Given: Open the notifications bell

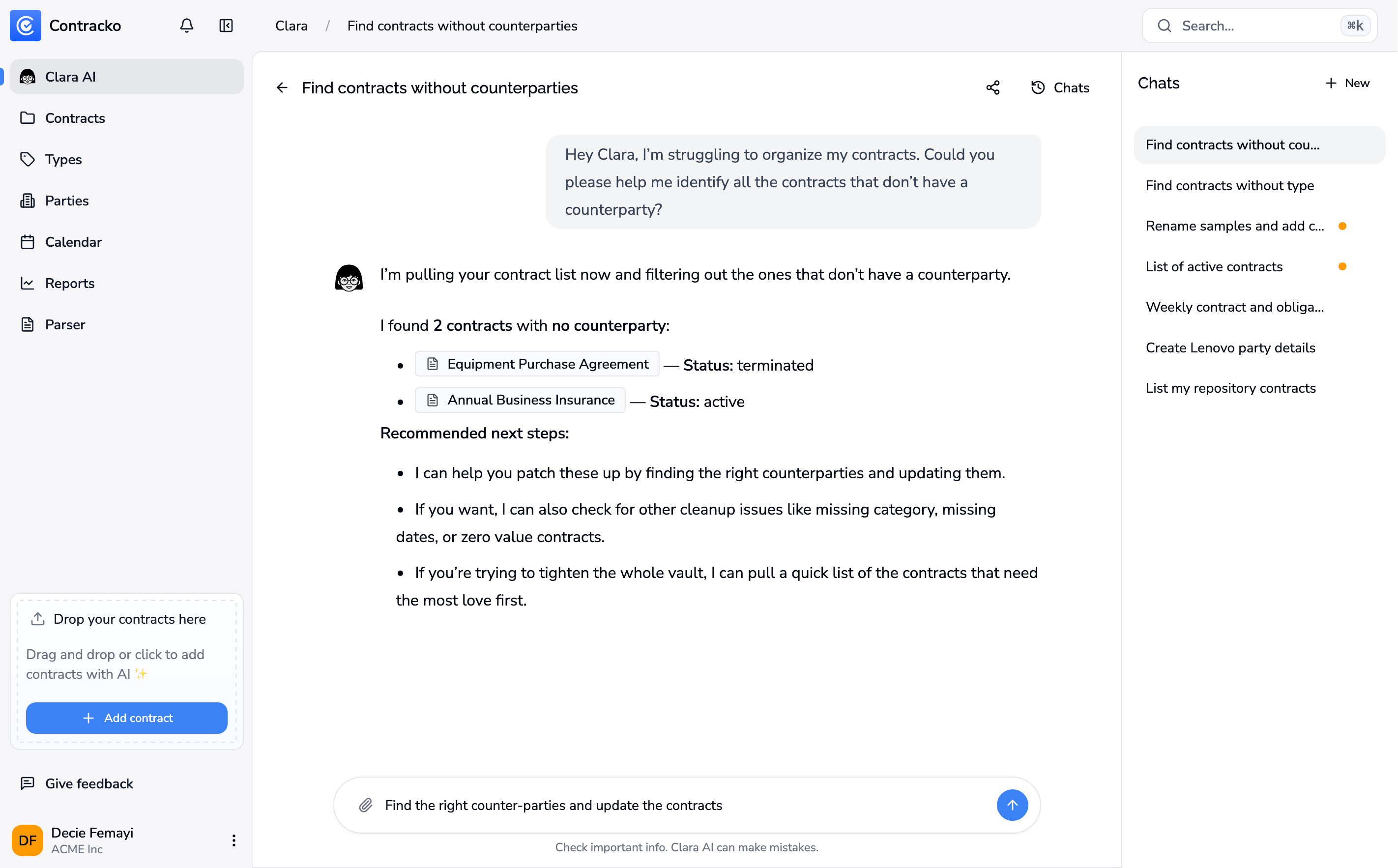Looking at the screenshot, I should [x=186, y=26].
